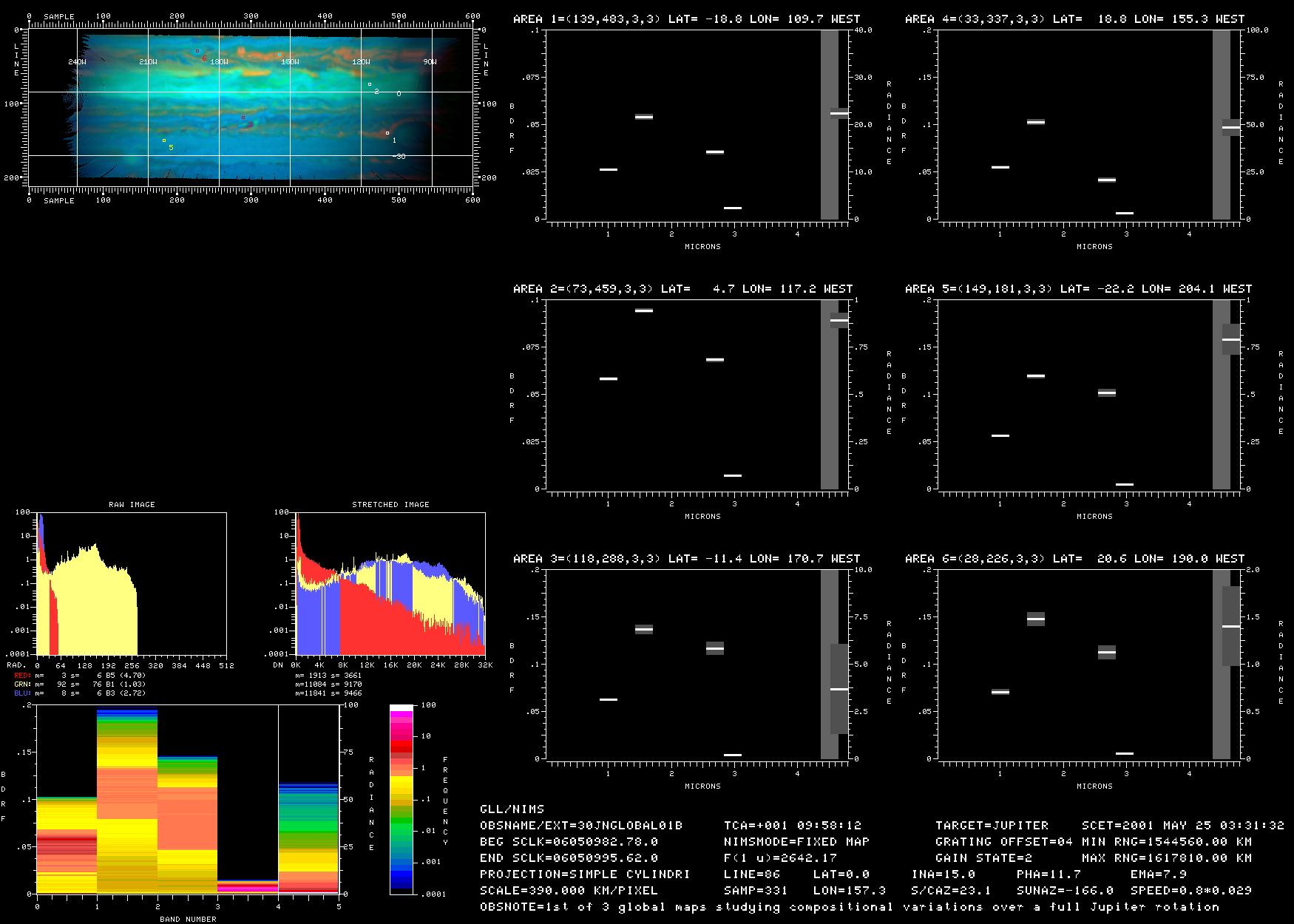
Task: Click the 4.5 micron gray bar in Area 1
Action: click(x=830, y=124)
